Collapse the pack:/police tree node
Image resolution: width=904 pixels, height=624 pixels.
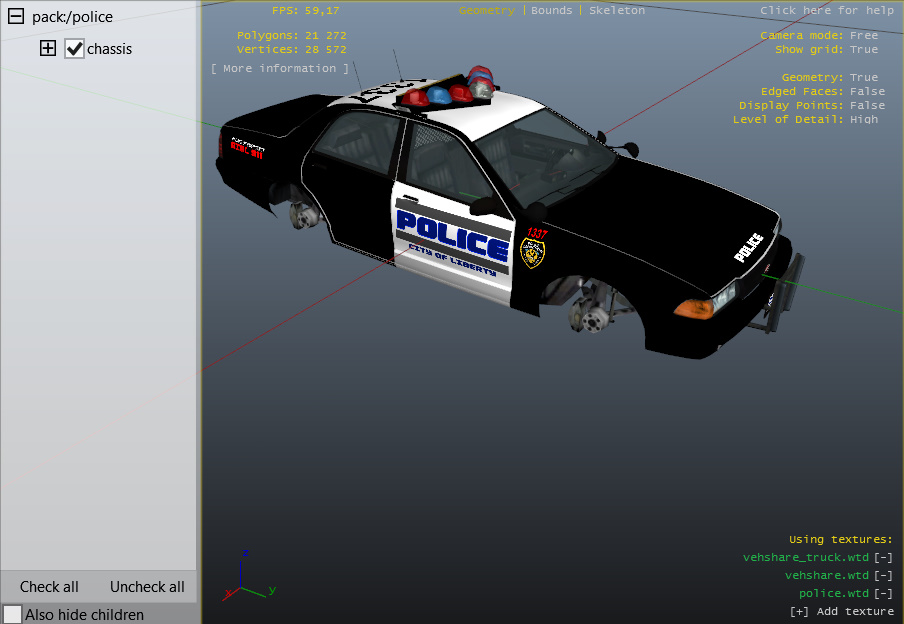(x=16, y=17)
